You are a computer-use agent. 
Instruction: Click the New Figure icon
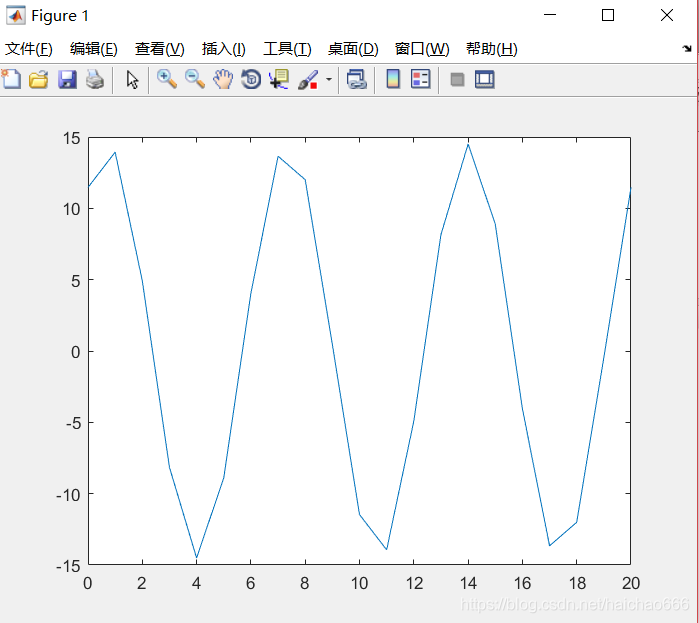[x=11, y=80]
